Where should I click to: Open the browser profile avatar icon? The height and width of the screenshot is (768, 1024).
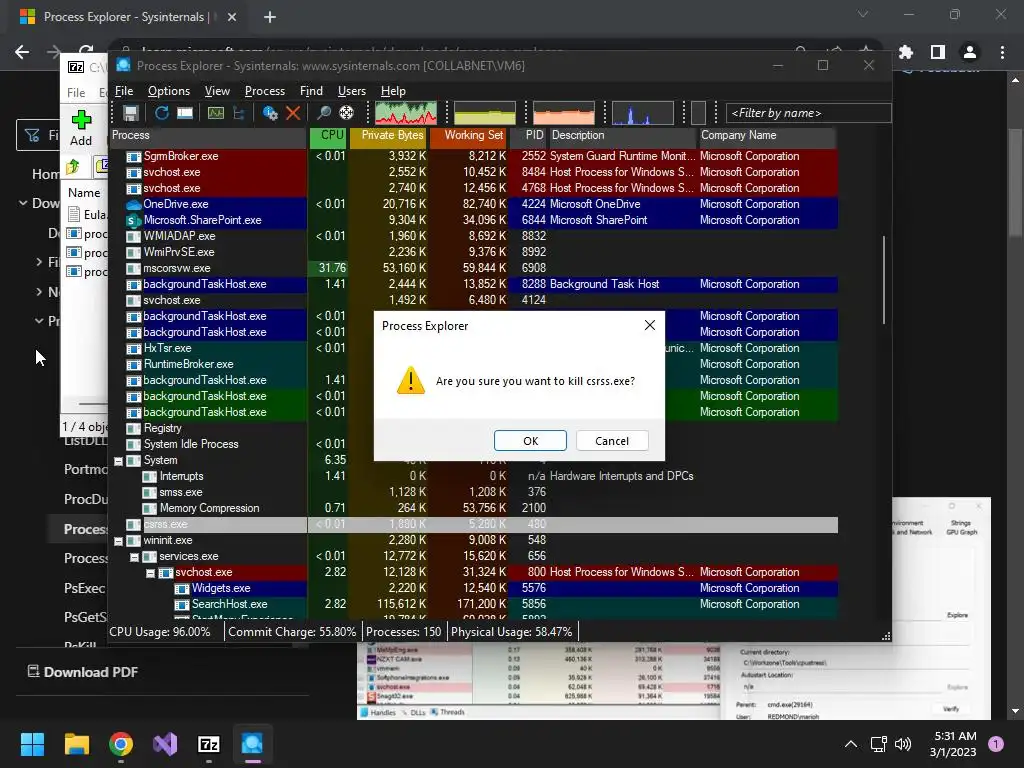970,52
